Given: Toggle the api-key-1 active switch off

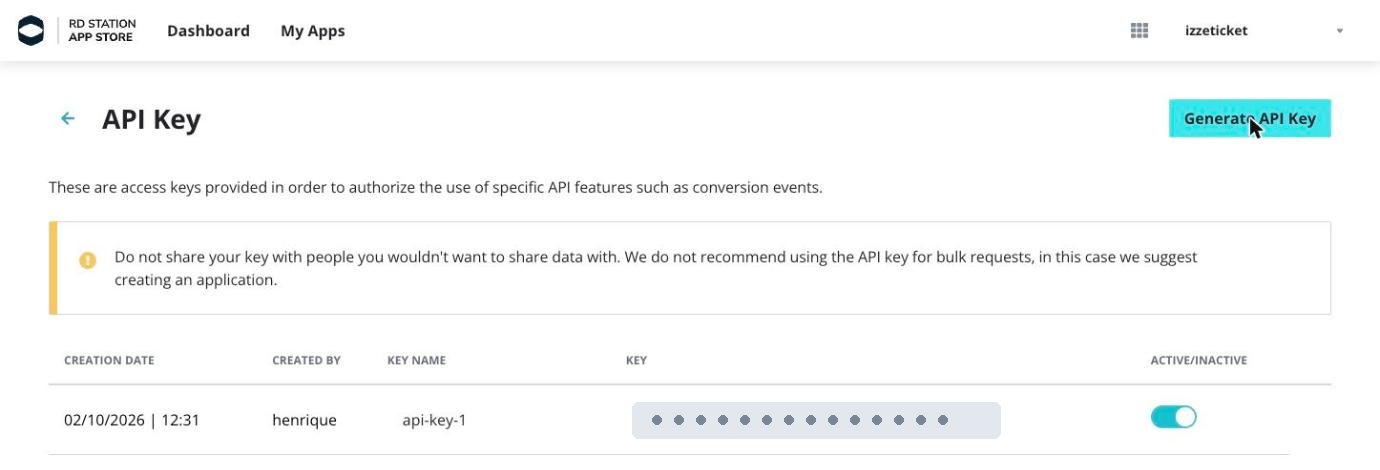Looking at the screenshot, I should [1173, 417].
